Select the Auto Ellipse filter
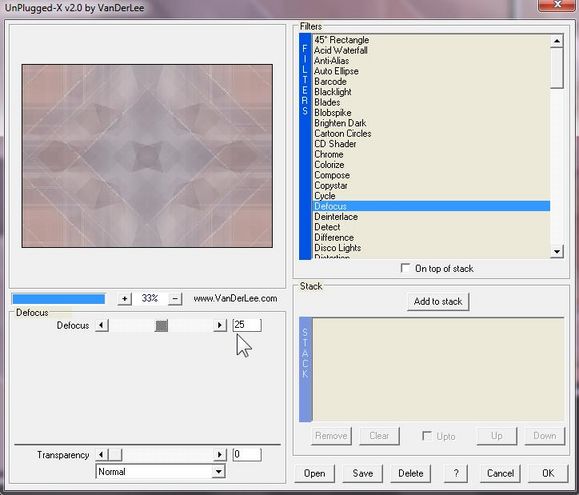The width and height of the screenshot is (579, 495). (431, 71)
